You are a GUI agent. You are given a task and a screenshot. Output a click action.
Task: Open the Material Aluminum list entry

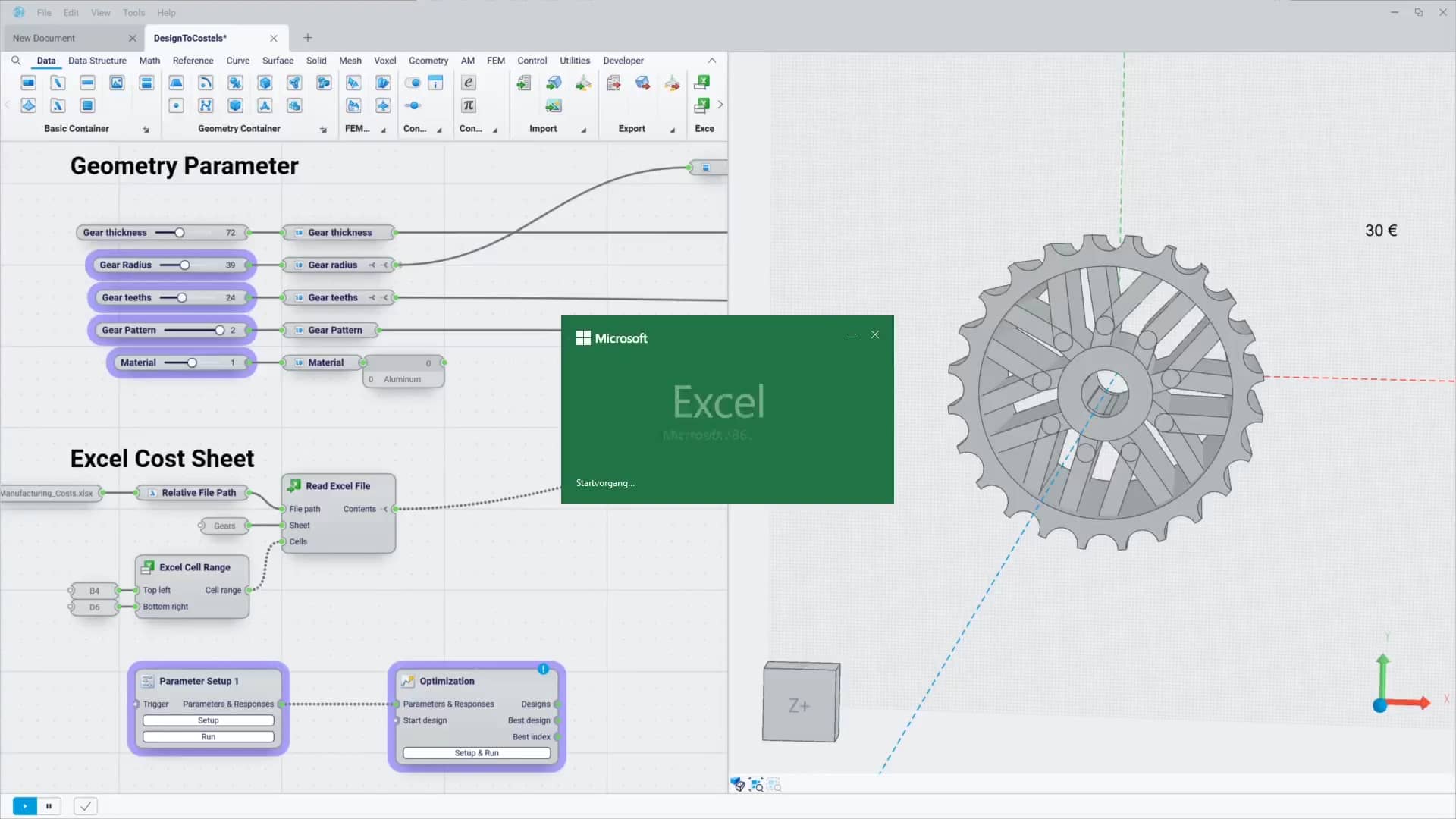[403, 379]
